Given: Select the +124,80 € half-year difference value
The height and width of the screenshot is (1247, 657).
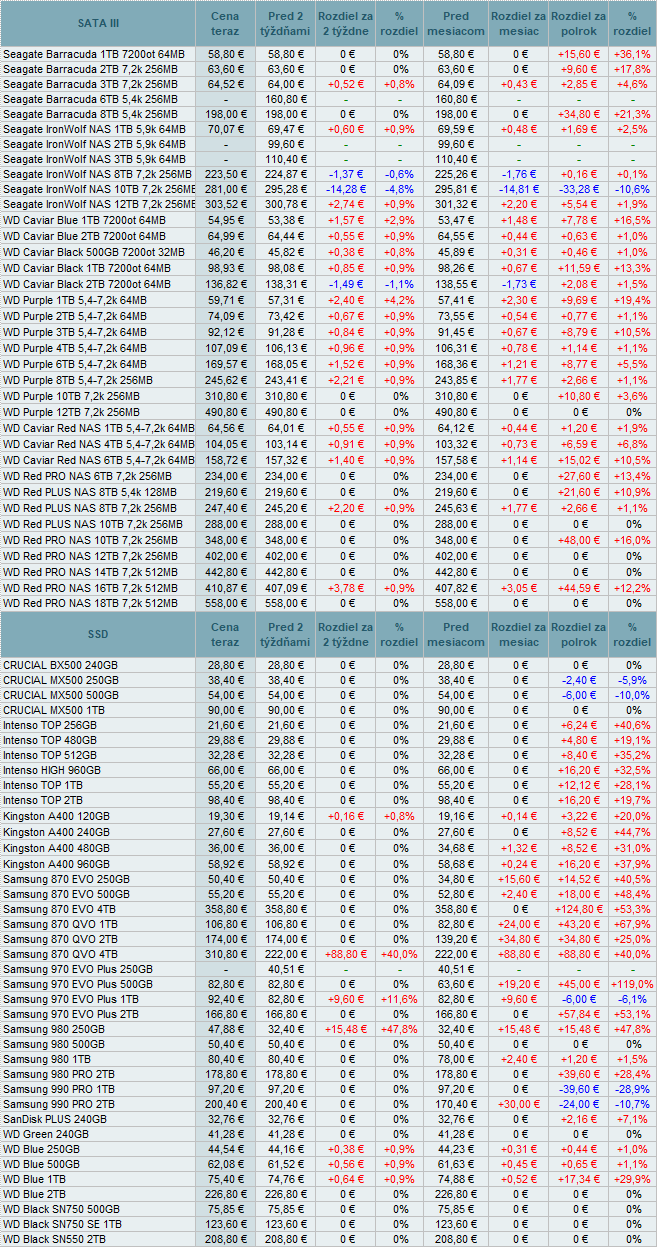Looking at the screenshot, I should 579,908.
